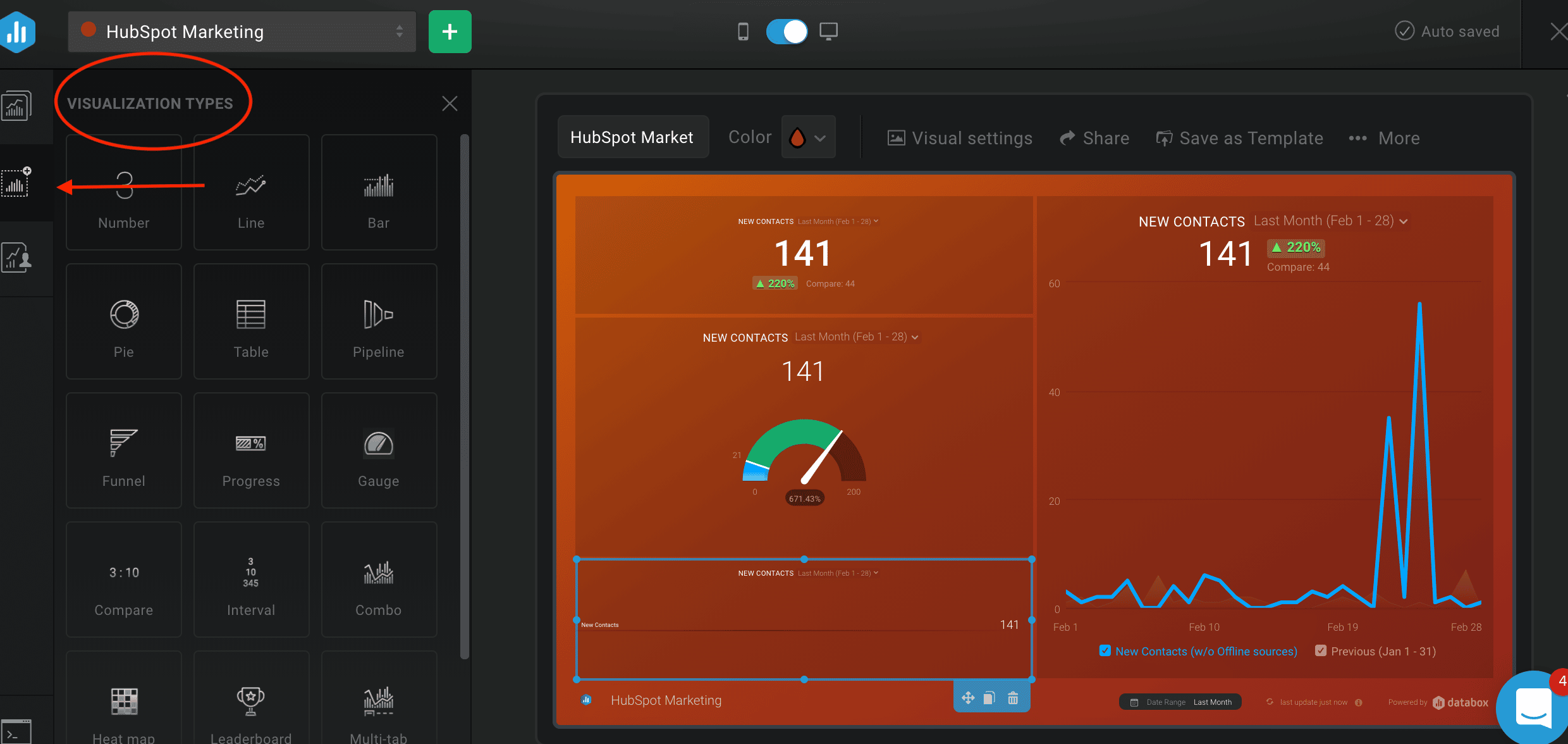Click the mobile view phone icon
The width and height of the screenshot is (1568, 744).
[744, 32]
